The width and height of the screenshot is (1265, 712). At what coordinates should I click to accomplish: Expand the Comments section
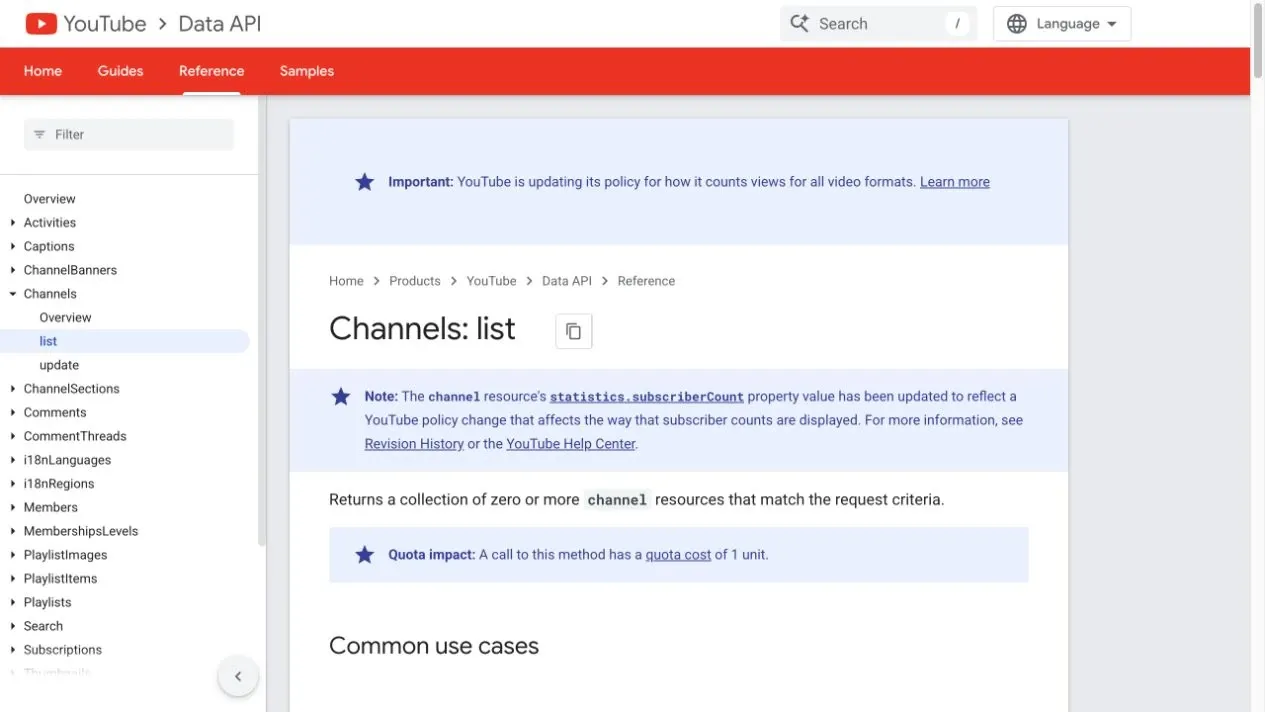(x=13, y=413)
